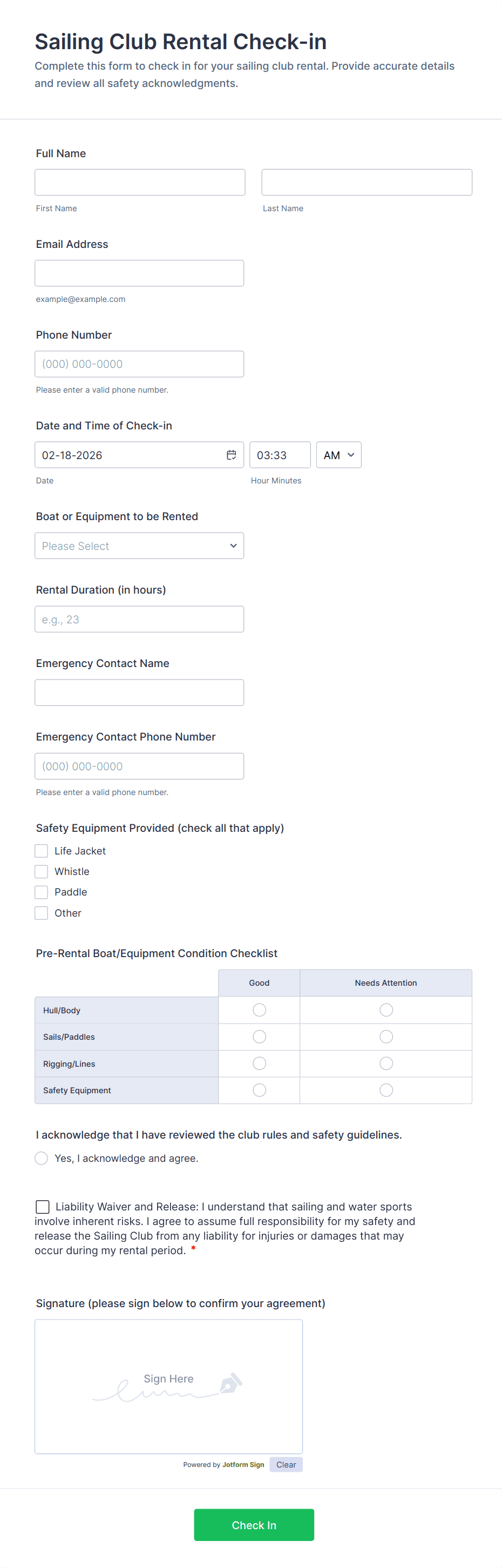Enable the Liability Waiver checkbox
The height and width of the screenshot is (1568, 502).
coord(43,1207)
